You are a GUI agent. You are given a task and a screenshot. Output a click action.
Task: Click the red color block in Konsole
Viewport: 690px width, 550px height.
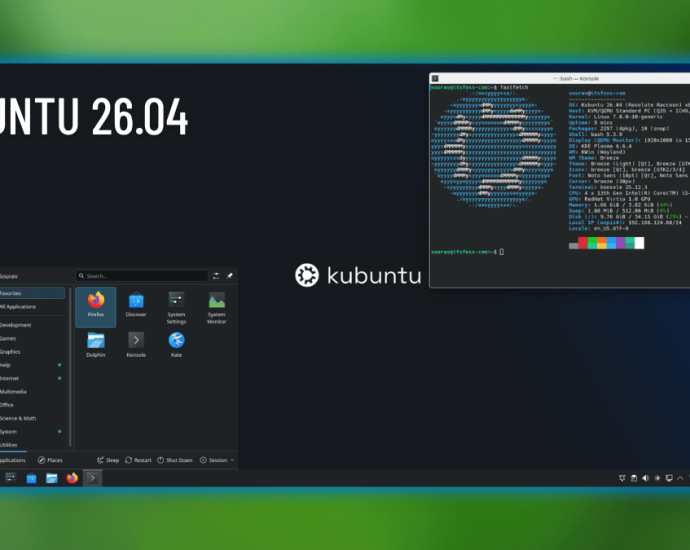click(583, 243)
